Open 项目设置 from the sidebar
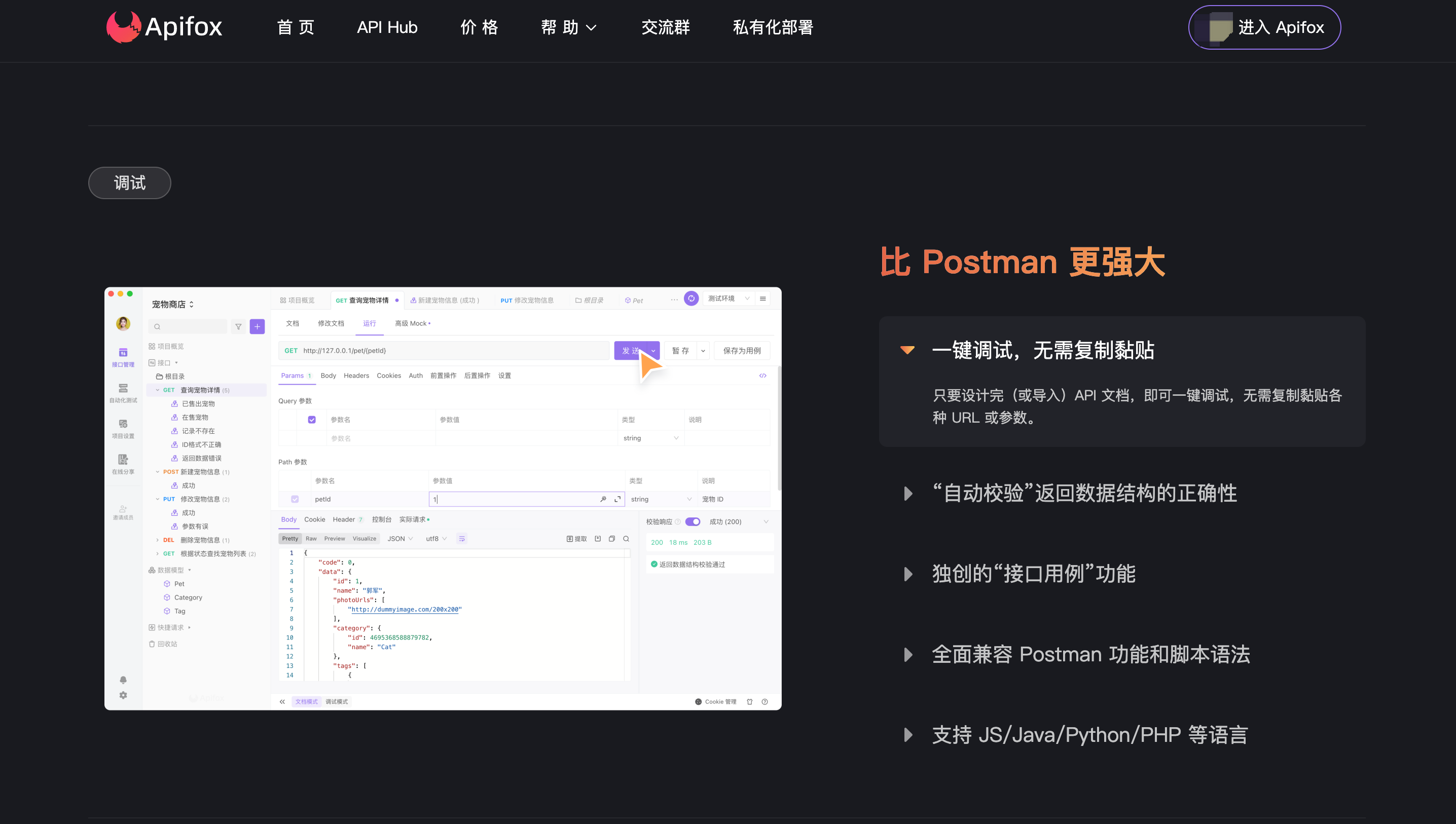Viewport: 1456px width, 824px height. pos(123,428)
